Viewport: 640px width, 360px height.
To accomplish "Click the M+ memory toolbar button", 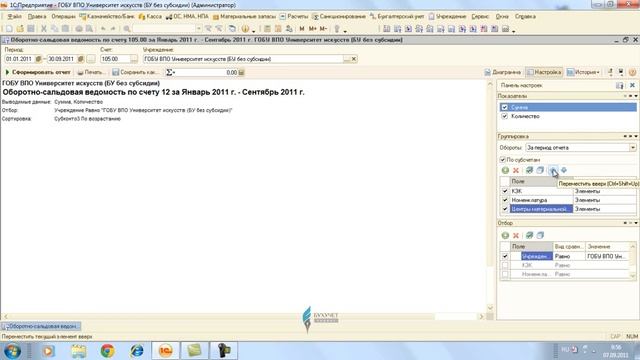I will tap(313, 29).
